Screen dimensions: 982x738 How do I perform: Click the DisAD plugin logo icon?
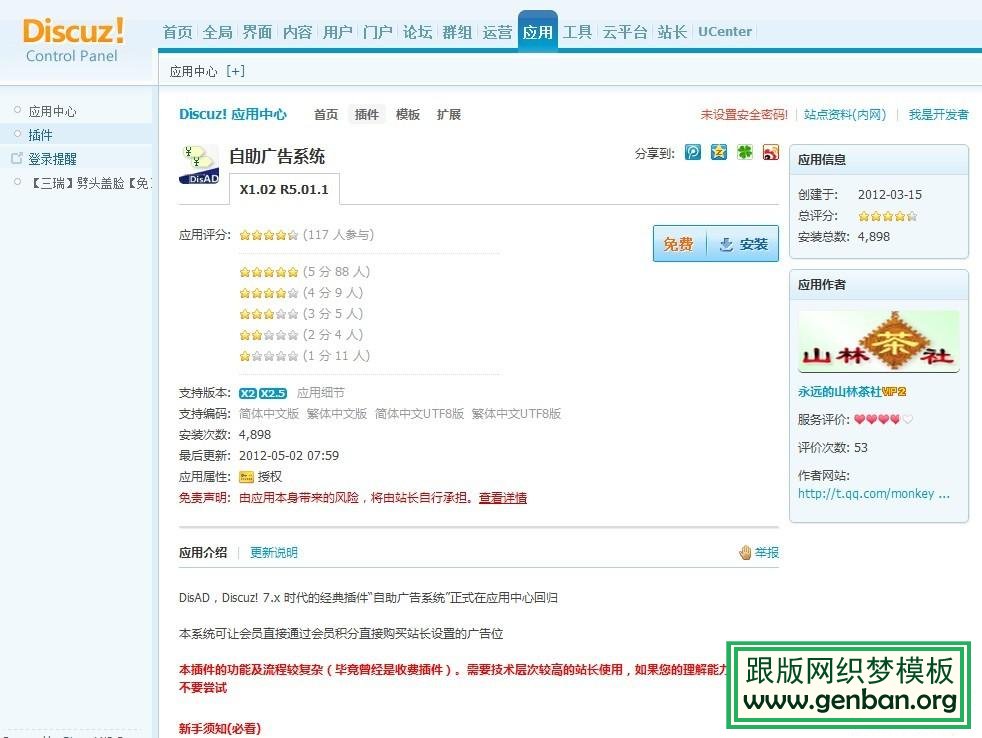[x=198, y=165]
